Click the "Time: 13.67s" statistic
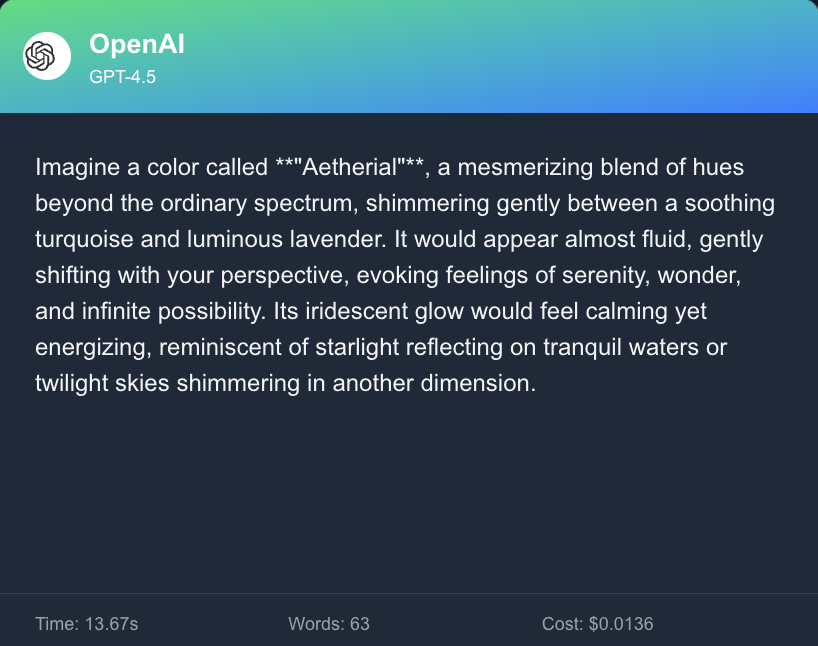This screenshot has width=818, height=646. 86,624
